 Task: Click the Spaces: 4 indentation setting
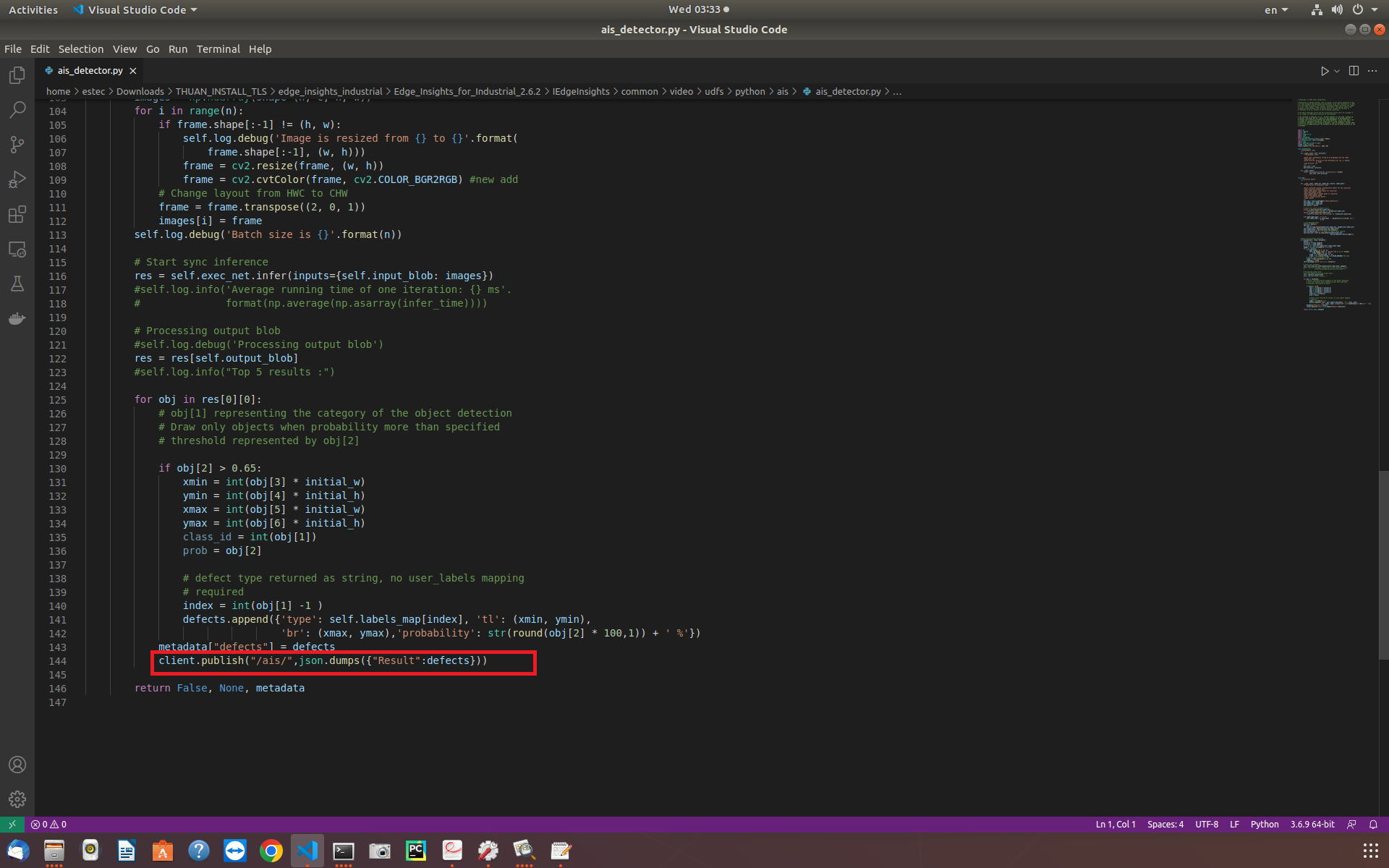coord(1165,825)
